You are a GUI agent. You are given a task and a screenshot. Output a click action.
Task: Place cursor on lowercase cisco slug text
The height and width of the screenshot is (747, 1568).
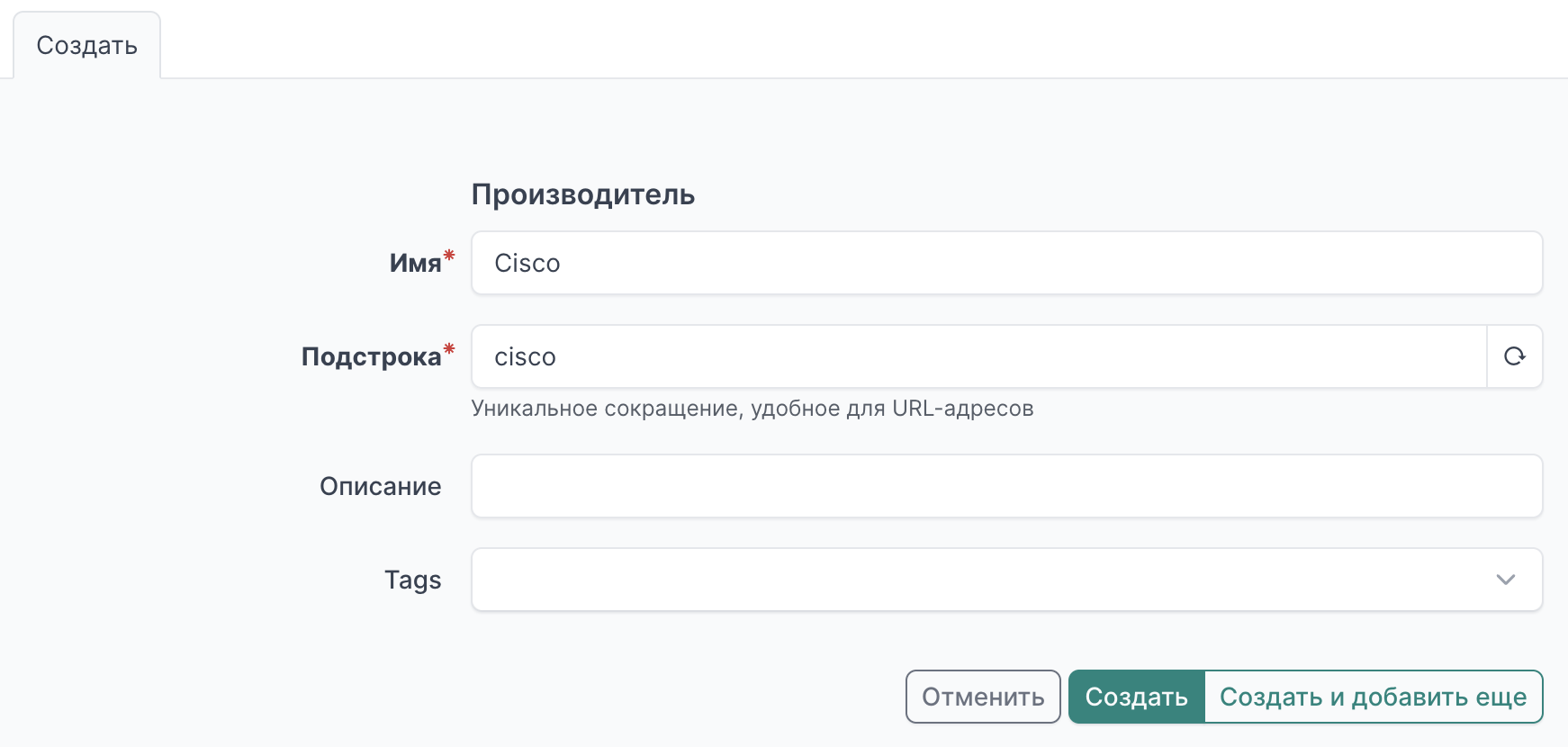525,357
